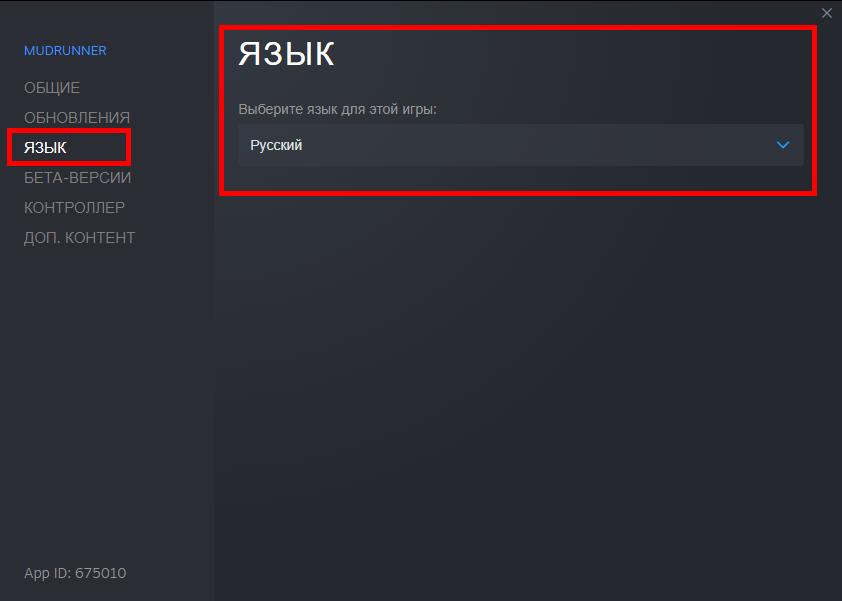Click the middle of the language selector field

pyautogui.click(x=520, y=145)
